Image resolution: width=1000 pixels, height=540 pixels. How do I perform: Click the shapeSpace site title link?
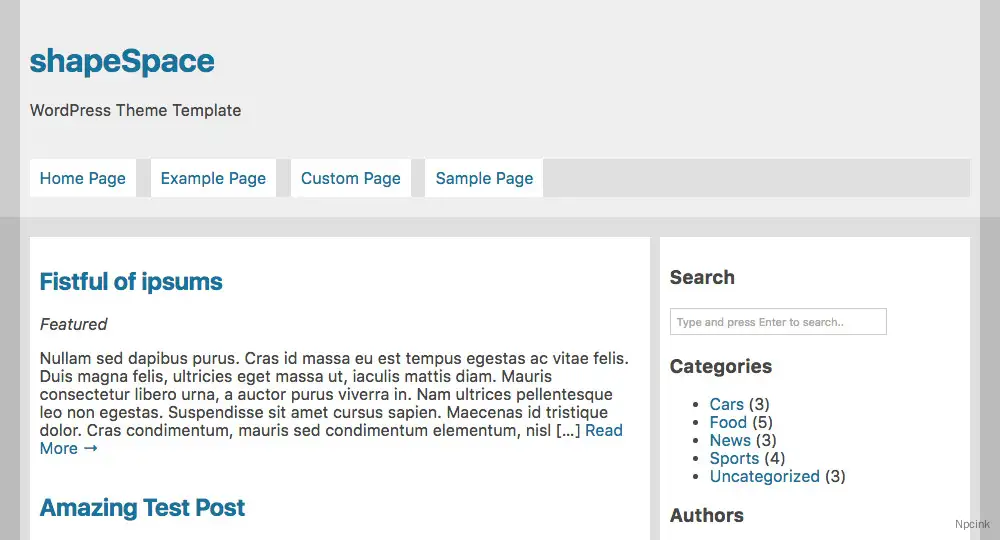[x=122, y=62]
